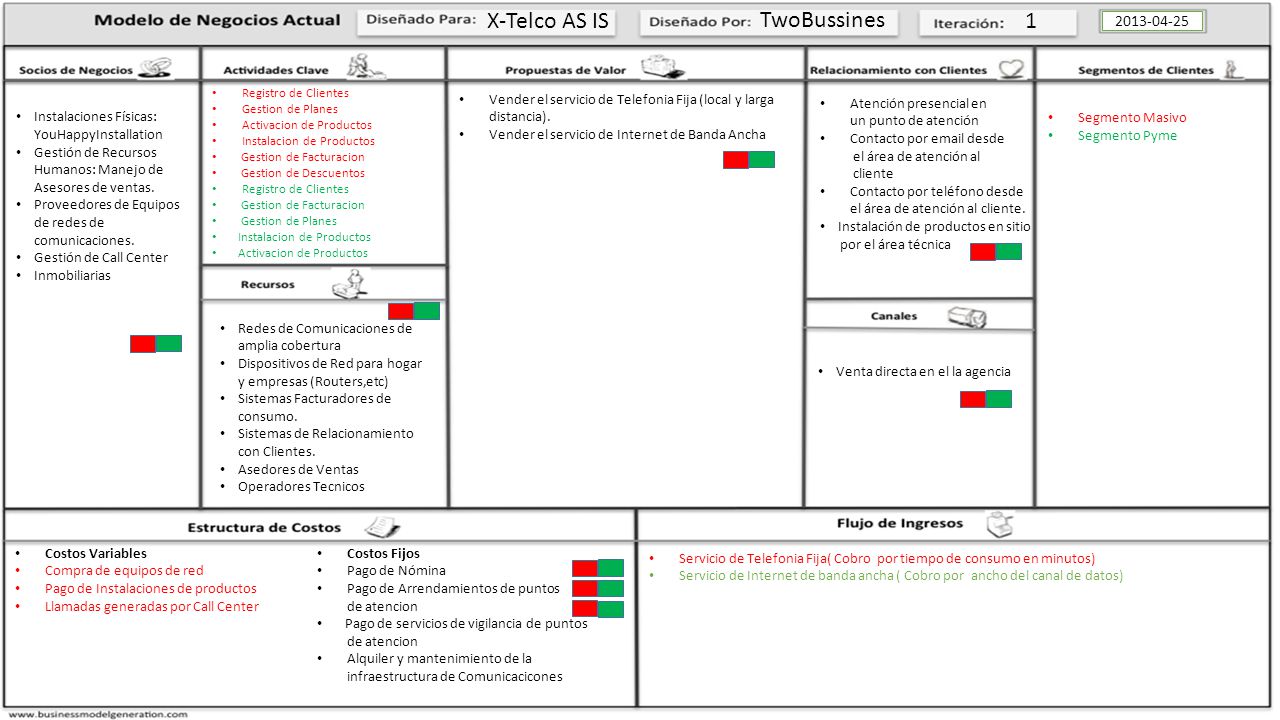This screenshot has height=720, width=1280.
Task: Click green 'Servicio de Internet de banda ancha' line
Action: click(901, 576)
